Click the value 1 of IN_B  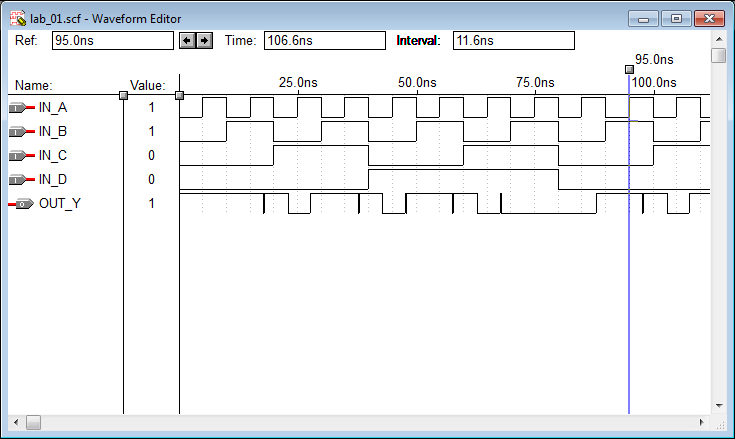pyautogui.click(x=151, y=132)
